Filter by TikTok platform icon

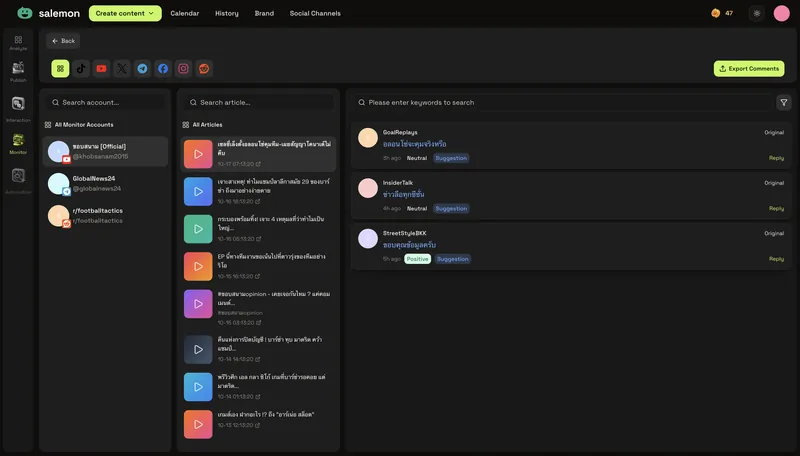[x=81, y=68]
